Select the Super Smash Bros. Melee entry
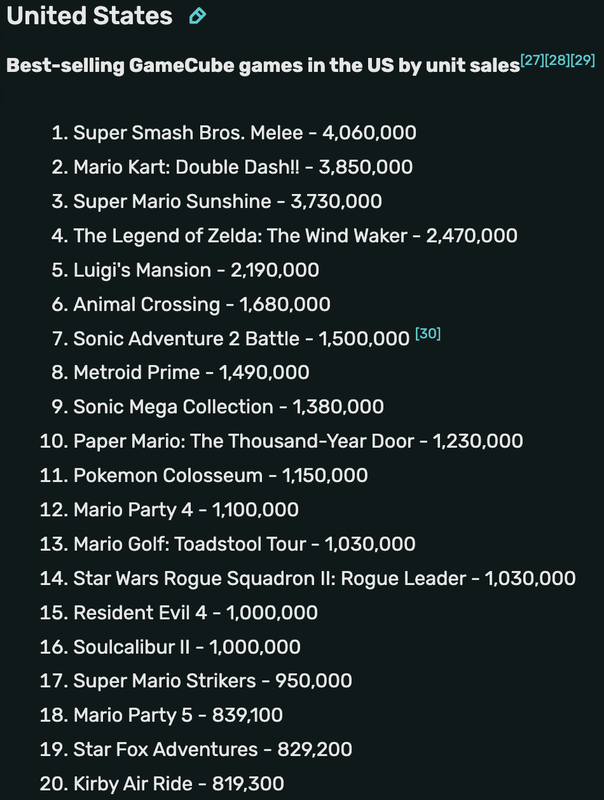The image size is (604, 800). tap(245, 133)
